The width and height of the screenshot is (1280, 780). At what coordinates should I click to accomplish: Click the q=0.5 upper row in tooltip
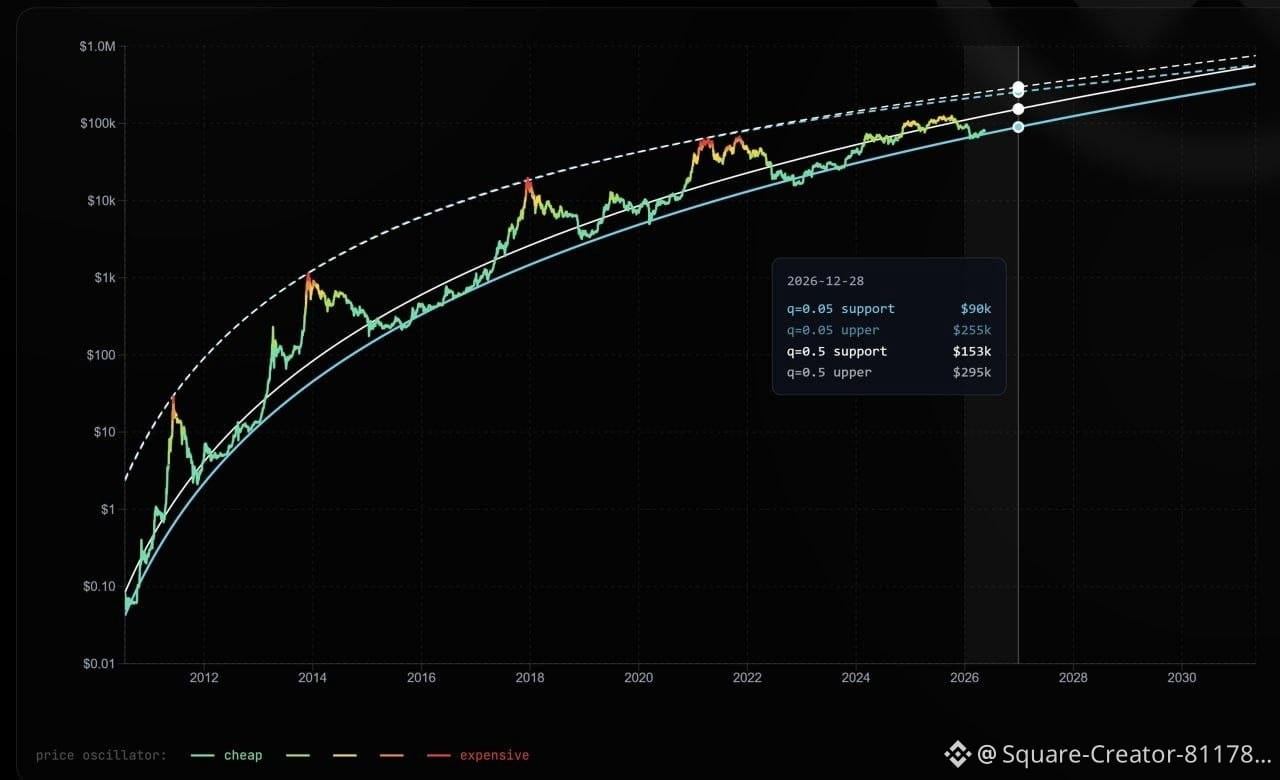click(x=889, y=372)
